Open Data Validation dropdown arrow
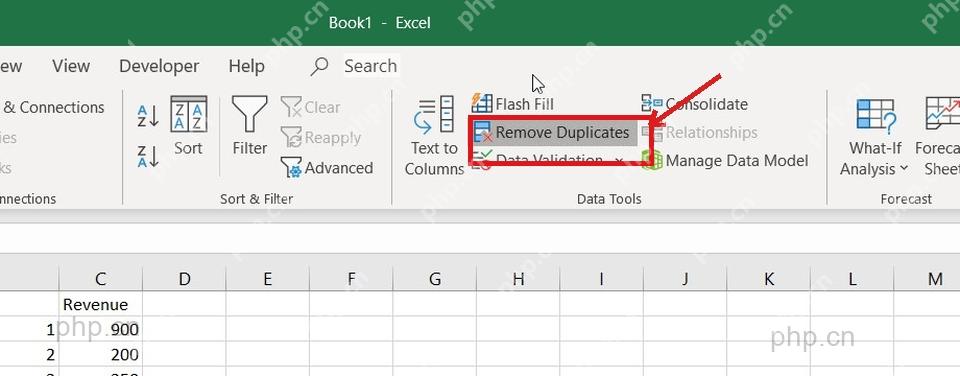 tap(619, 160)
